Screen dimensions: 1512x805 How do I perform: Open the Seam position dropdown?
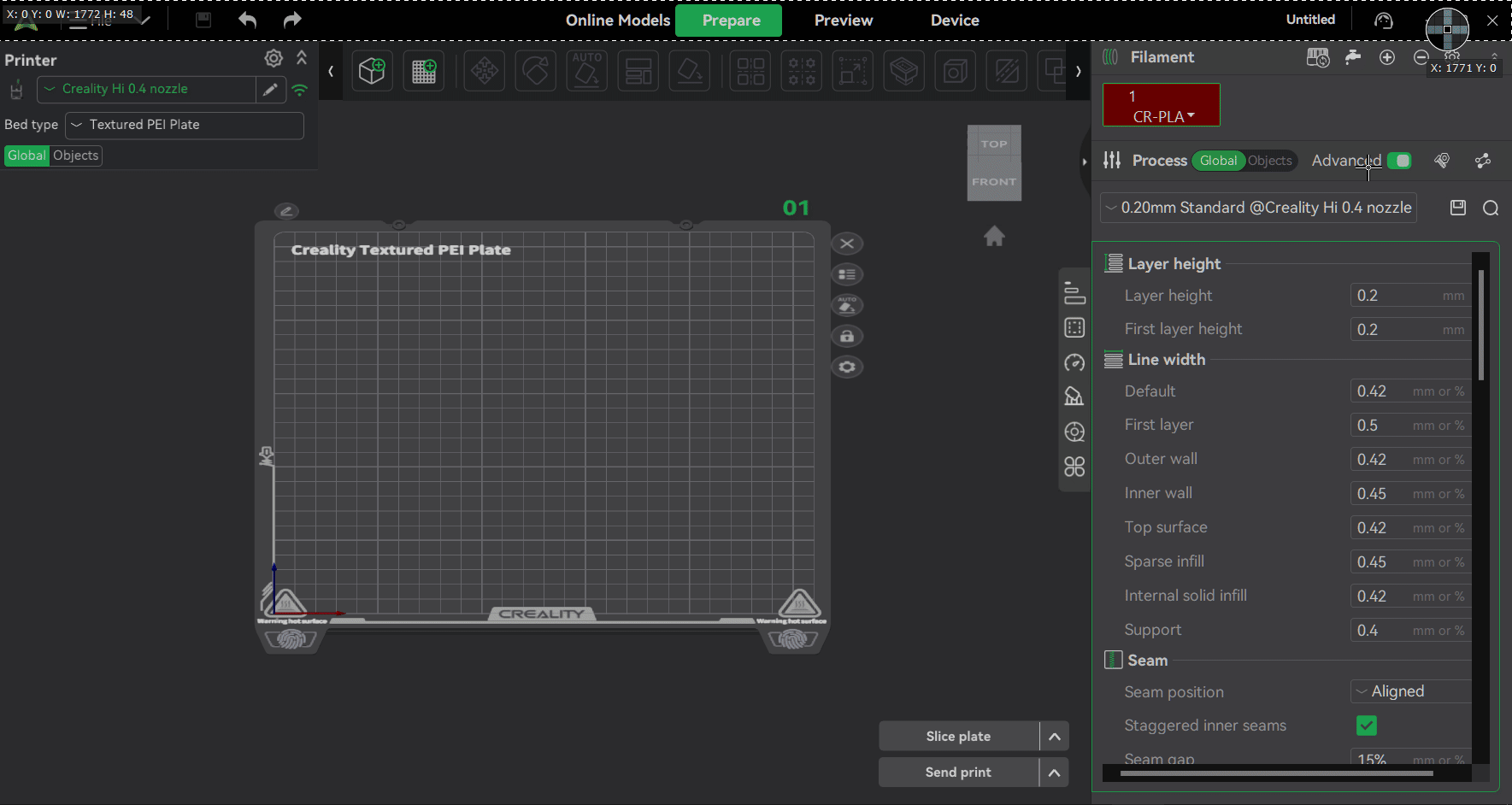point(1410,691)
